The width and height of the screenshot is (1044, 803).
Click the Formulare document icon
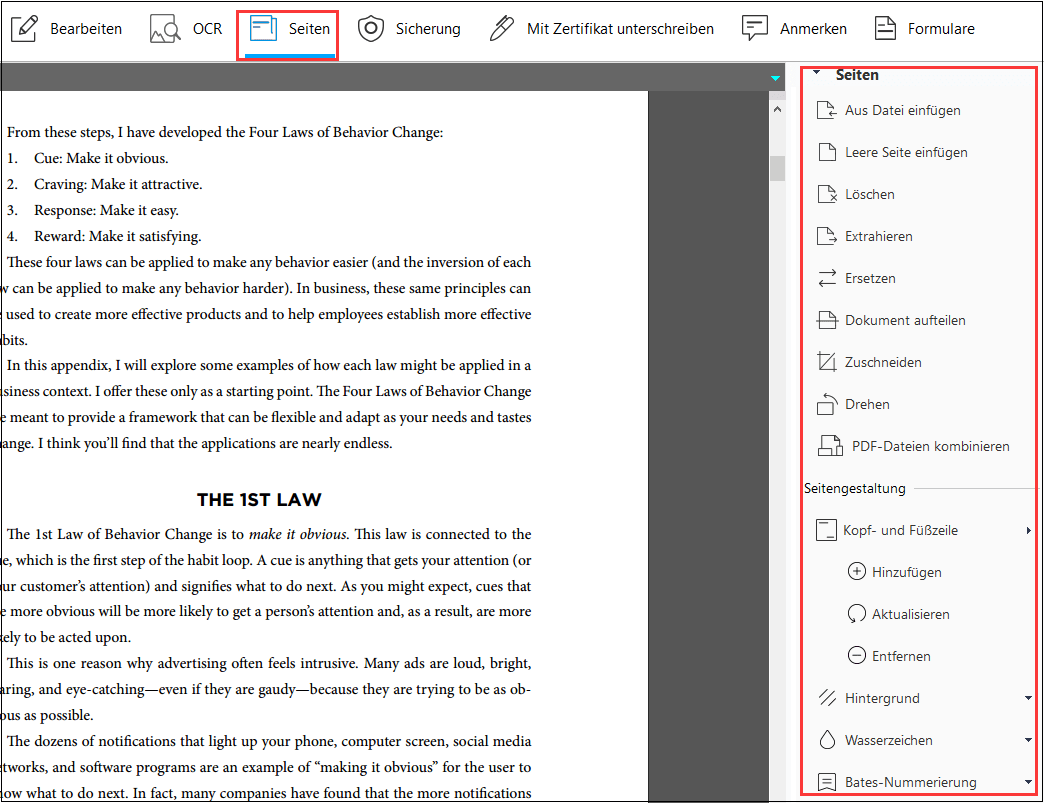click(885, 29)
